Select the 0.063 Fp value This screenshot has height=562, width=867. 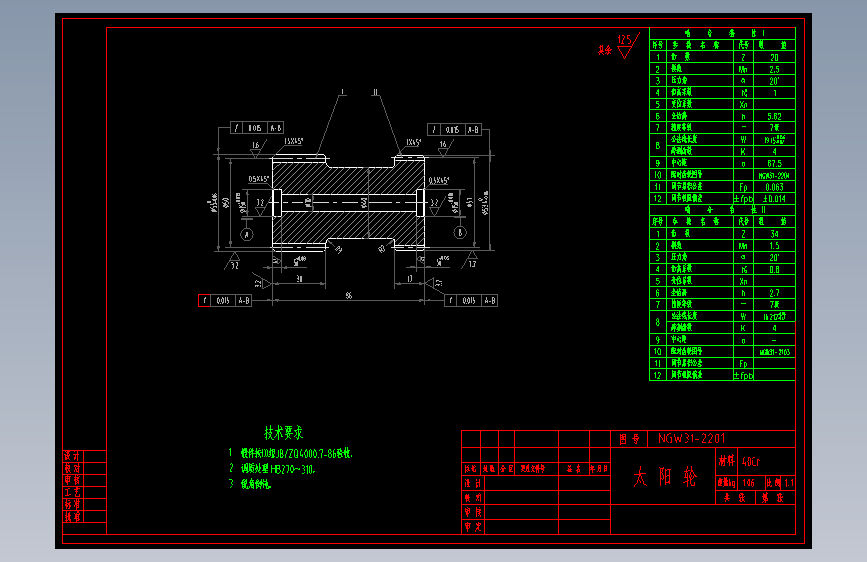774,187
